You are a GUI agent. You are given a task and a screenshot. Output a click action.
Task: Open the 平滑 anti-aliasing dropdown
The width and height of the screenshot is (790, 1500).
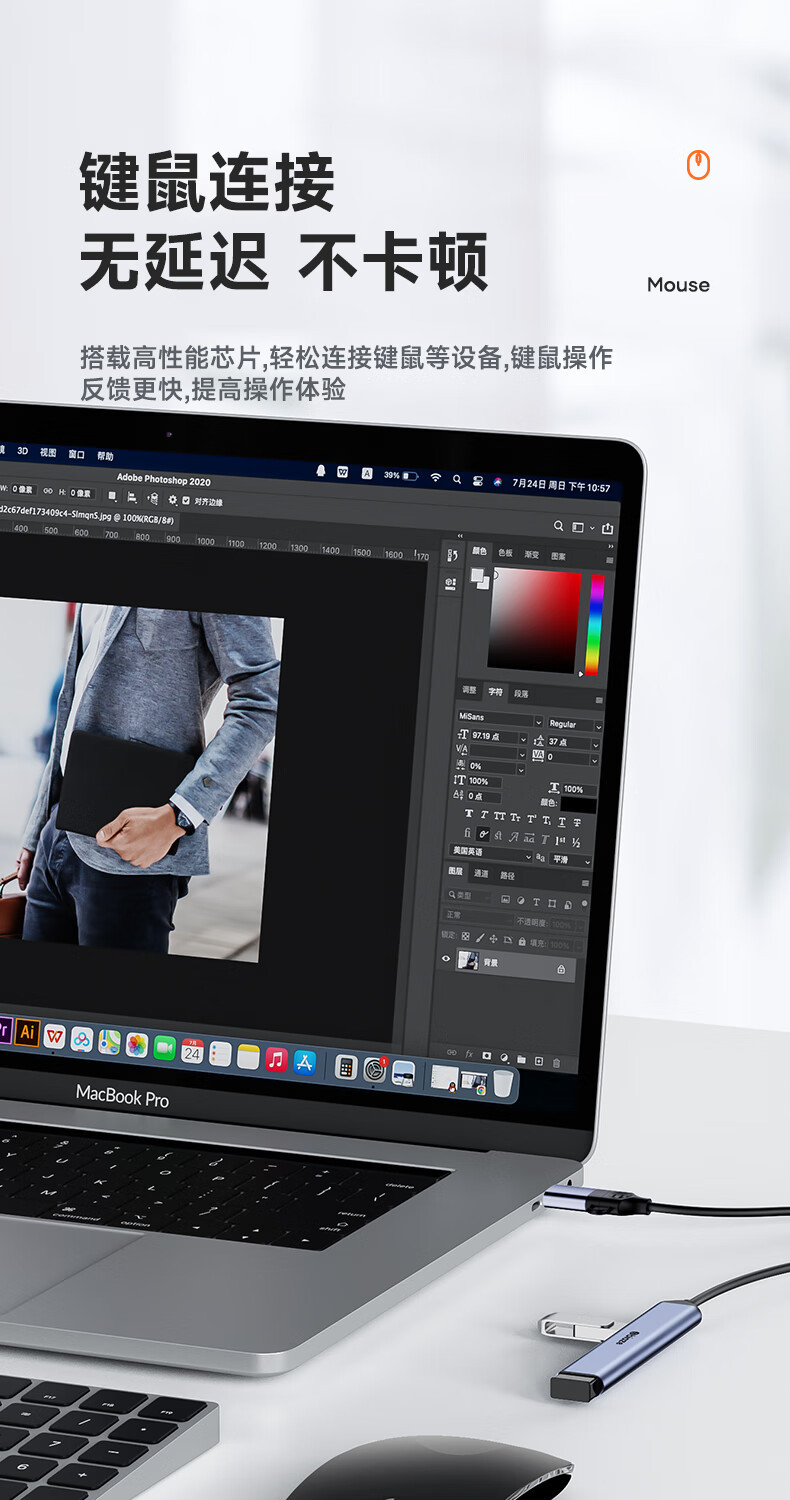tap(571, 860)
